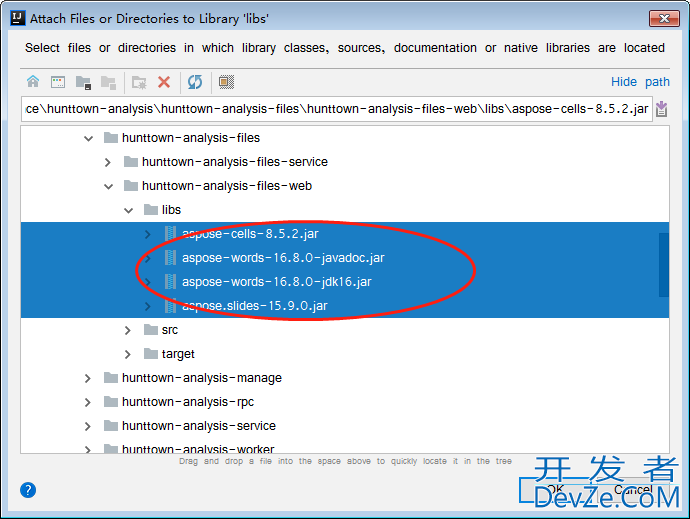Select the target folder row
This screenshot has height=519, width=690.
click(x=345, y=354)
